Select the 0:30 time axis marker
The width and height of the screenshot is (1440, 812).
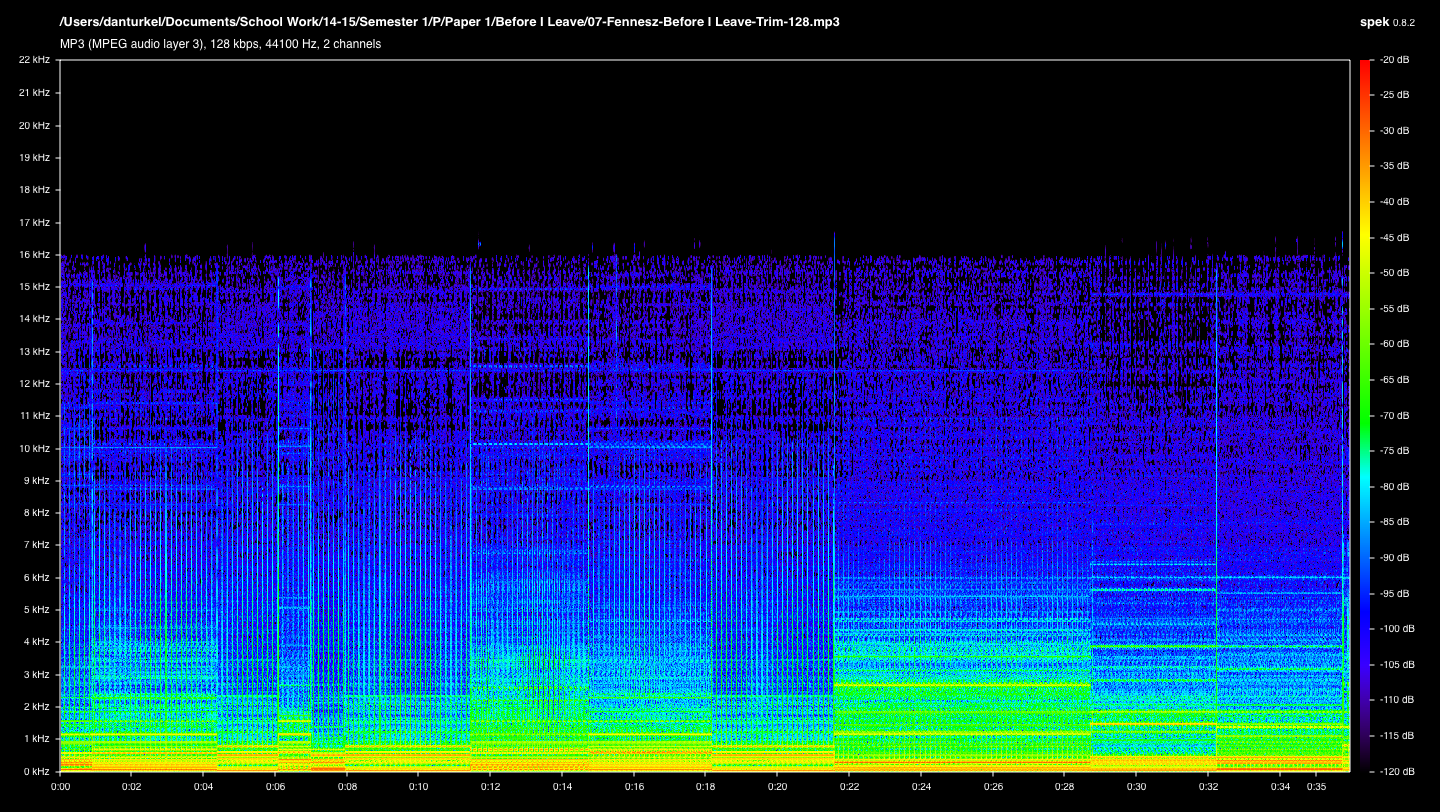point(1135,787)
